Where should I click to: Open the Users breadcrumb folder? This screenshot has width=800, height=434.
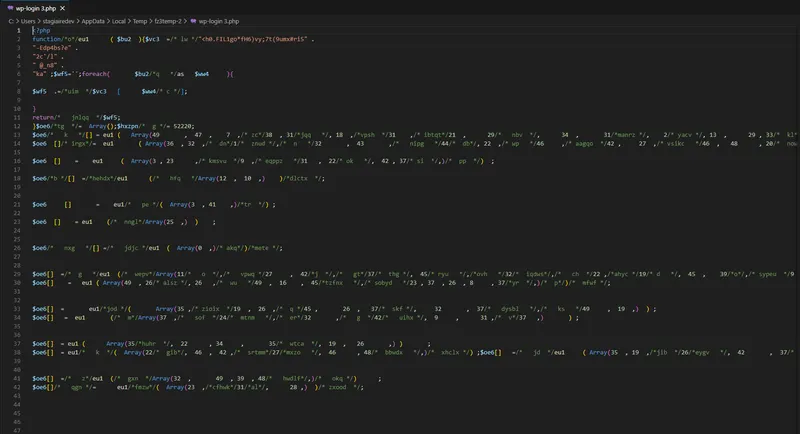pyautogui.click(x=28, y=21)
